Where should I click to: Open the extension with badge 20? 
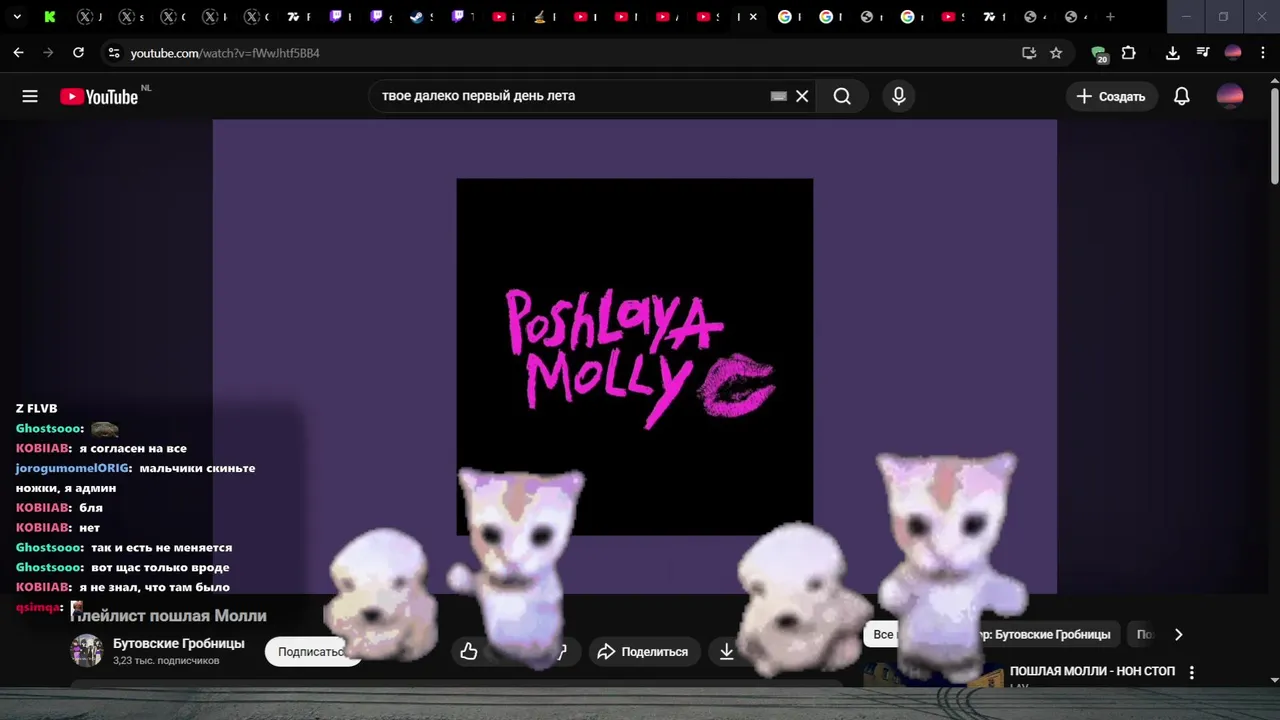(x=1100, y=54)
